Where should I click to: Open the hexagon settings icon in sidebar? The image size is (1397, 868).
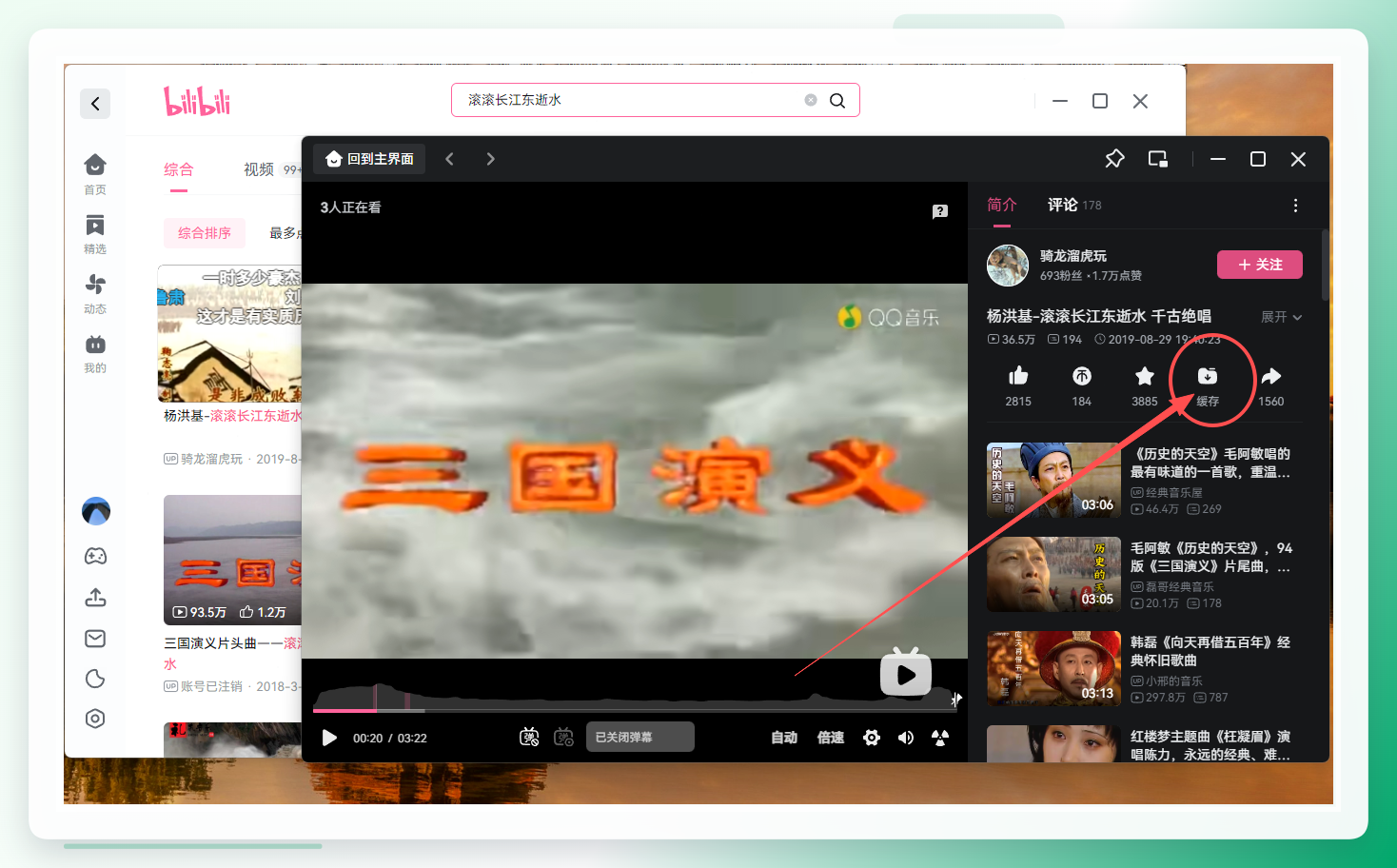click(95, 719)
